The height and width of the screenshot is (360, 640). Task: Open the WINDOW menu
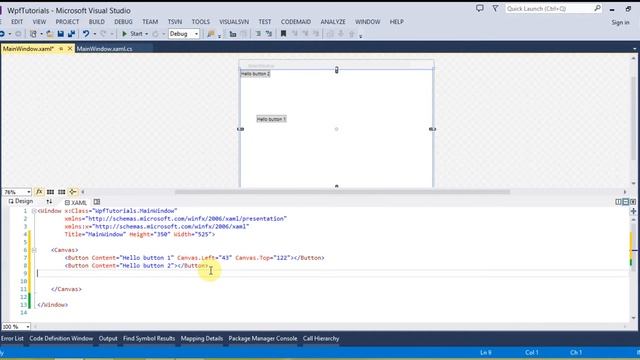pyautogui.click(x=367, y=22)
